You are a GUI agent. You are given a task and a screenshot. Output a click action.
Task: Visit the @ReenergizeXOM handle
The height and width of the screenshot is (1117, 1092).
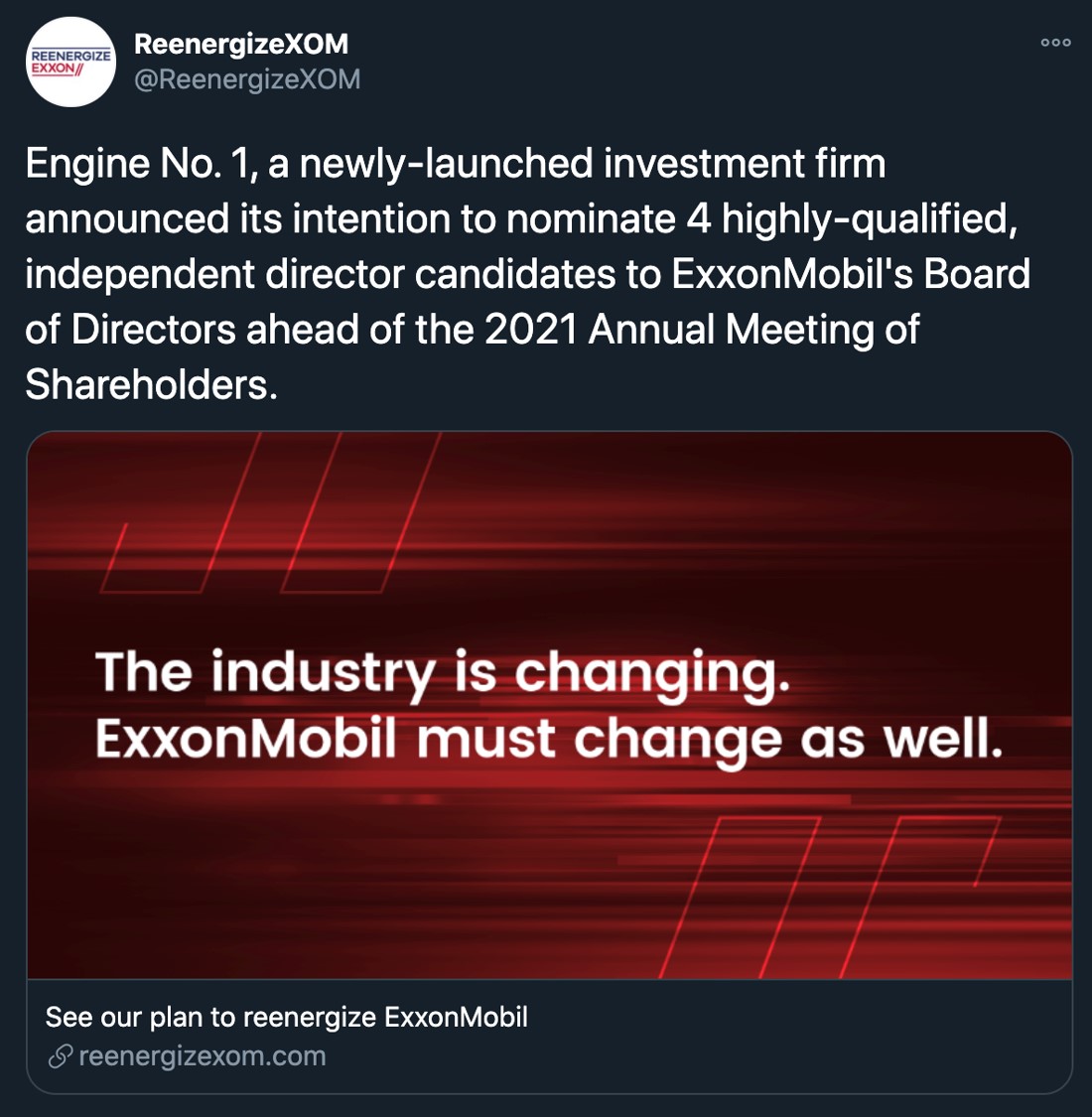[x=247, y=79]
